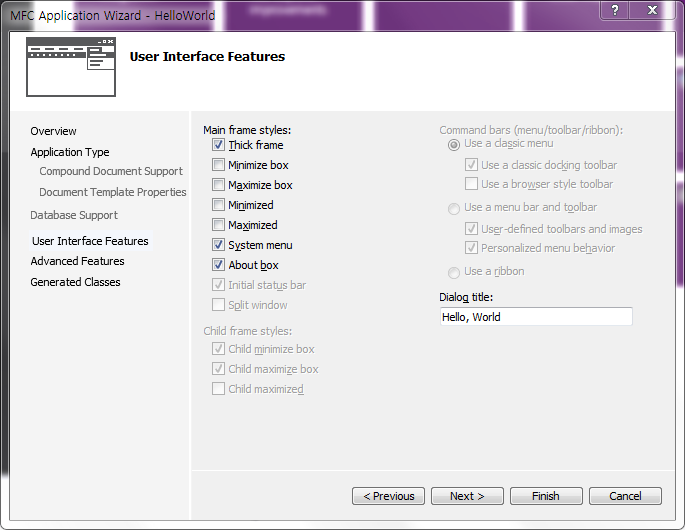Go to the Overview page

(x=53, y=131)
